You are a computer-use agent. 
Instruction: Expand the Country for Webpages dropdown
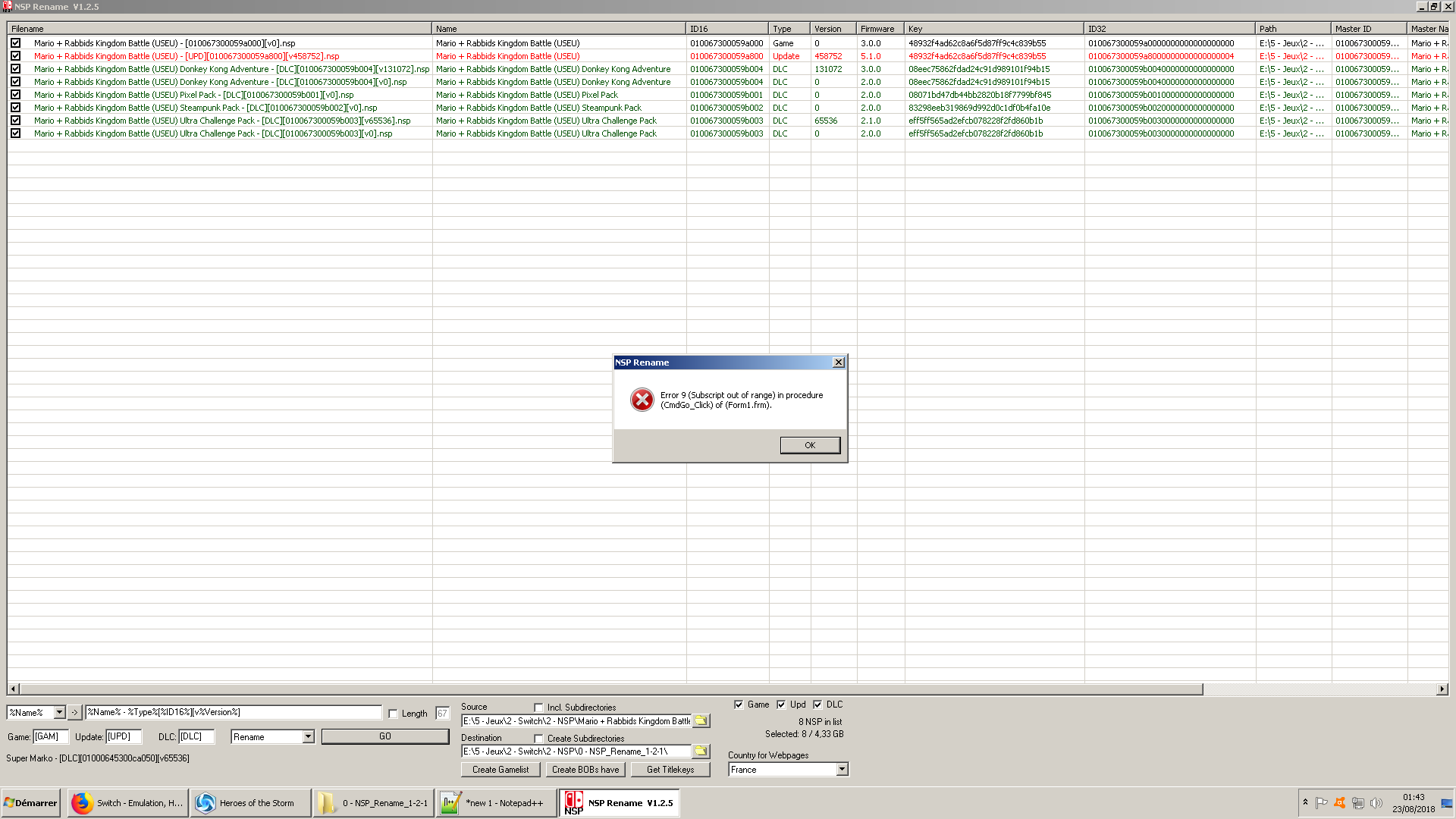[x=842, y=769]
